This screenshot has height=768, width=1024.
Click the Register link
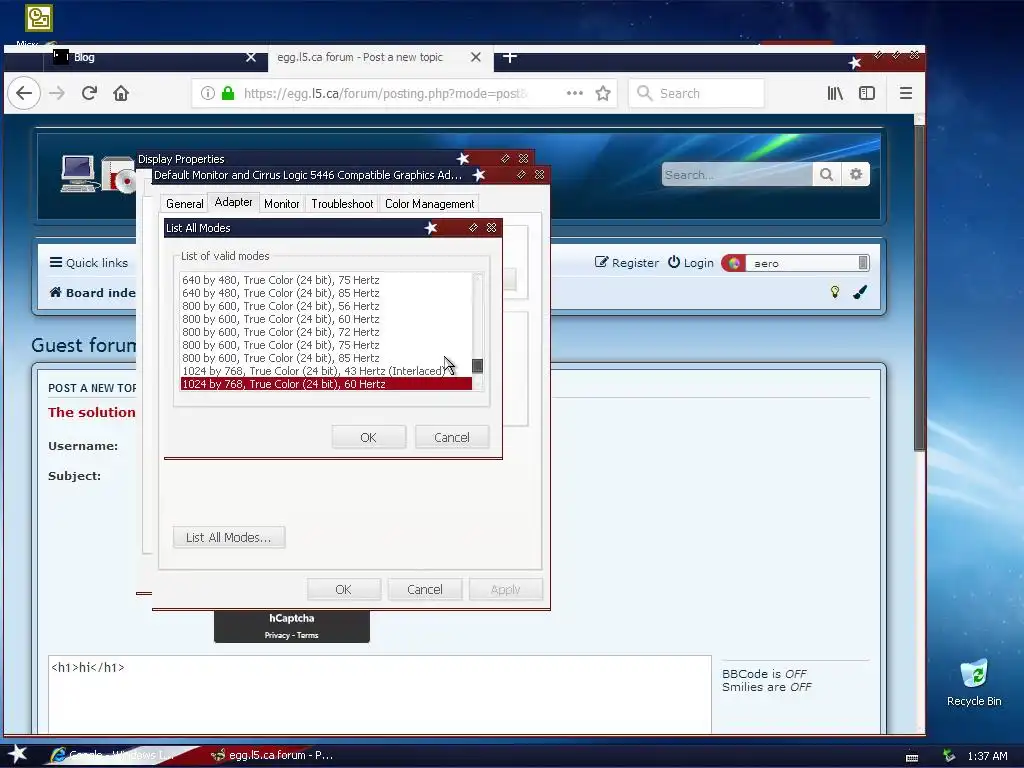pyautogui.click(x=627, y=263)
